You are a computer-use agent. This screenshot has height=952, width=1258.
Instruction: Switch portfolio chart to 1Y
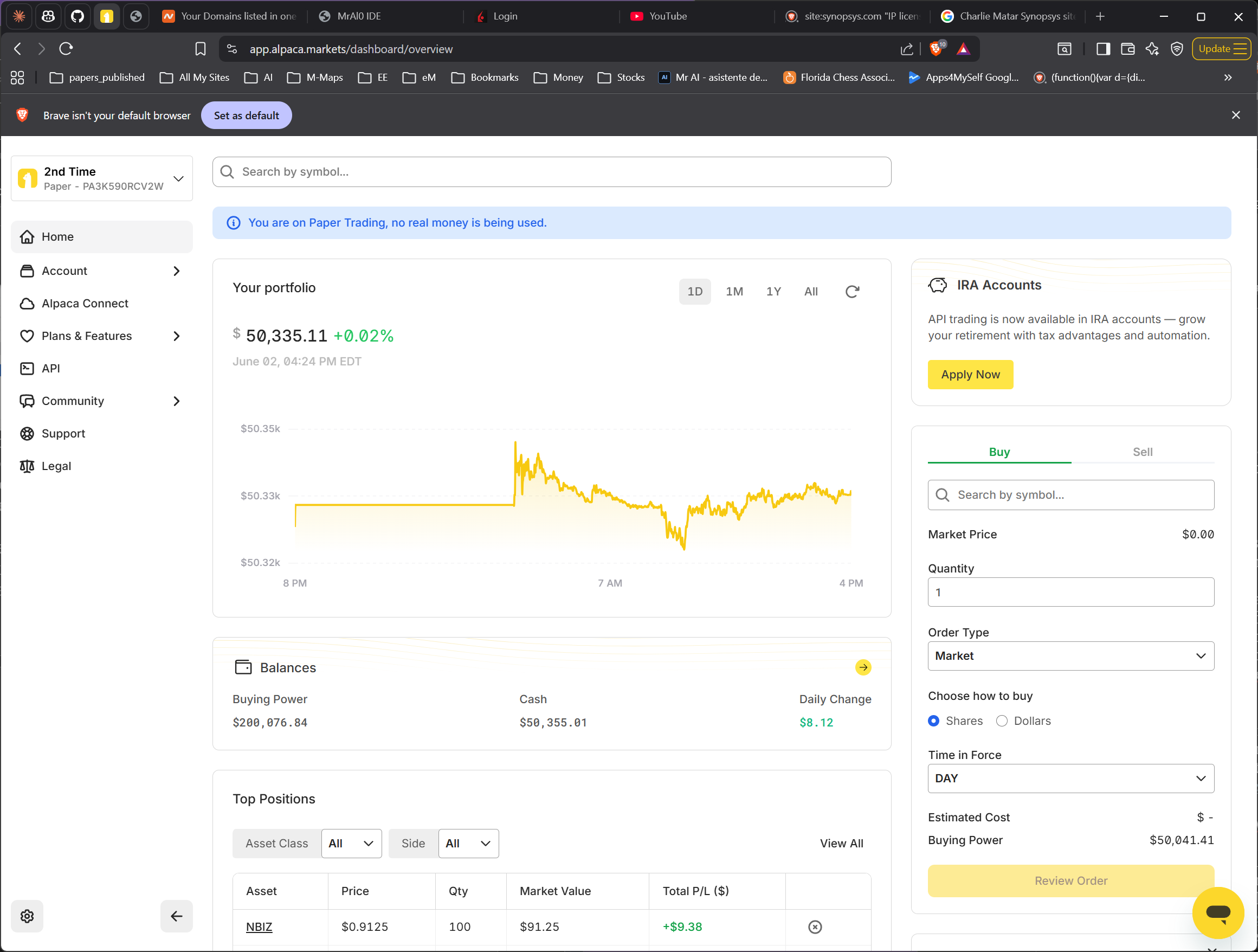pos(773,292)
